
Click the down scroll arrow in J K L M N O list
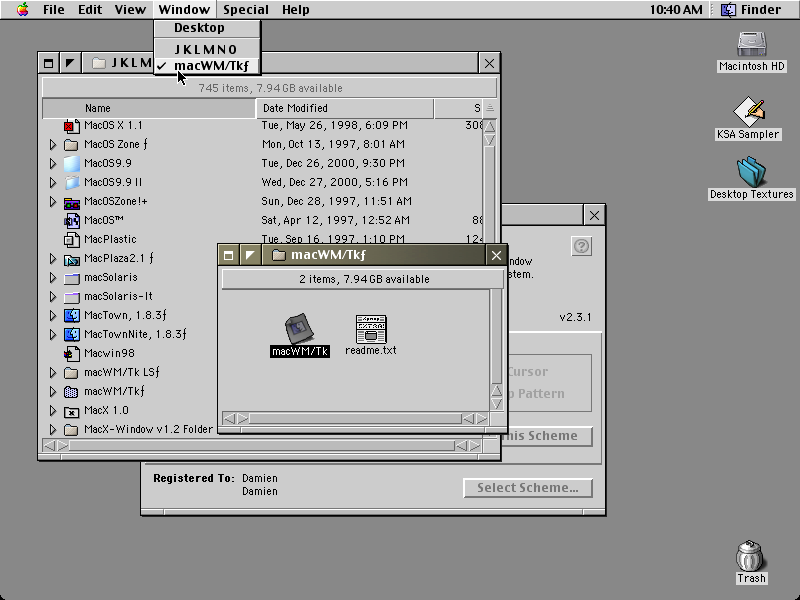point(489,140)
